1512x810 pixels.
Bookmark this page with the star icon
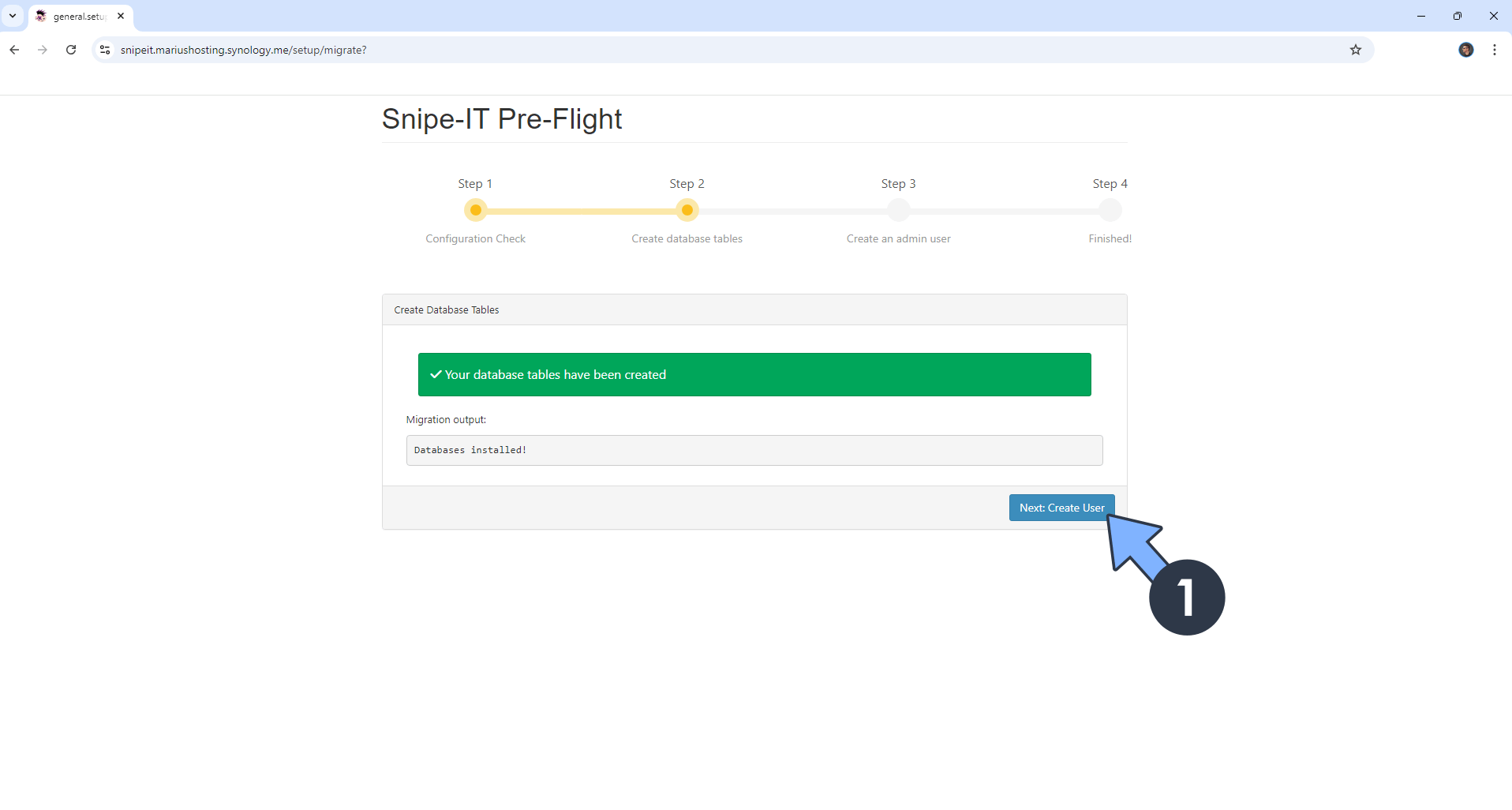1356,50
